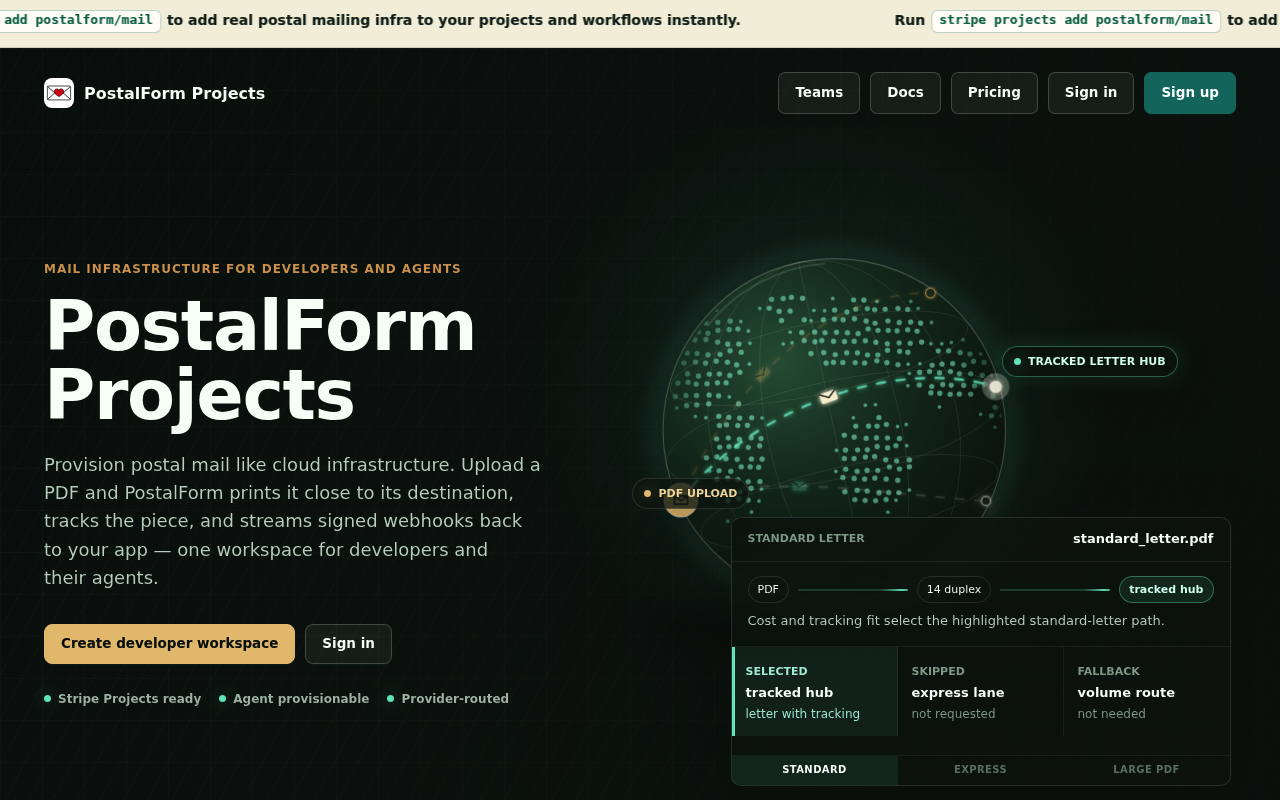
Task: View the Pricing page
Action: [x=994, y=93]
